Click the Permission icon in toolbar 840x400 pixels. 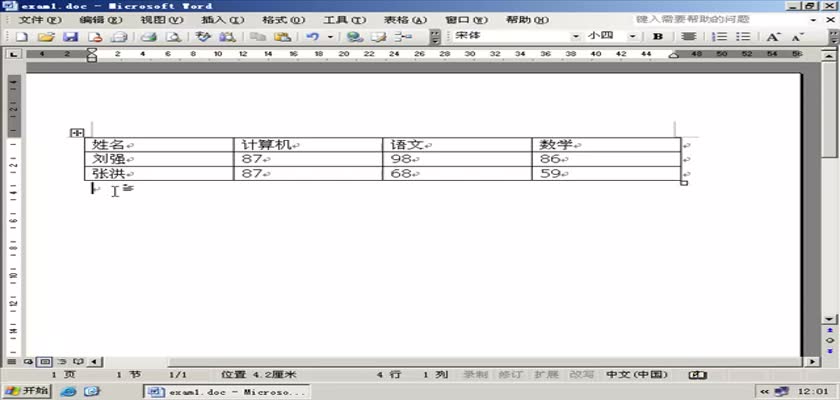click(95, 37)
